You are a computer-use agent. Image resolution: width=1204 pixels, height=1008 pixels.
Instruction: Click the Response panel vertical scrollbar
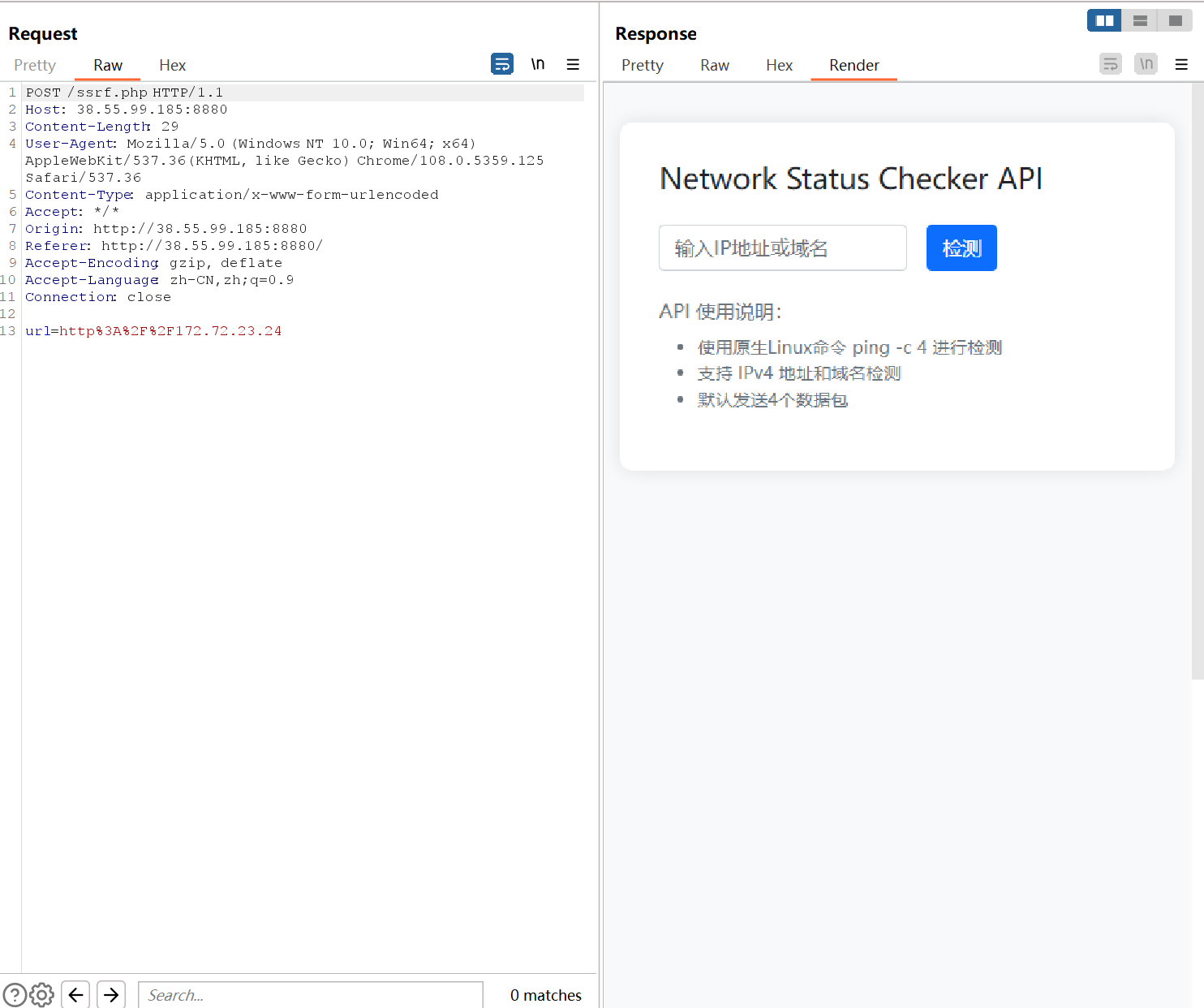(x=1198, y=381)
